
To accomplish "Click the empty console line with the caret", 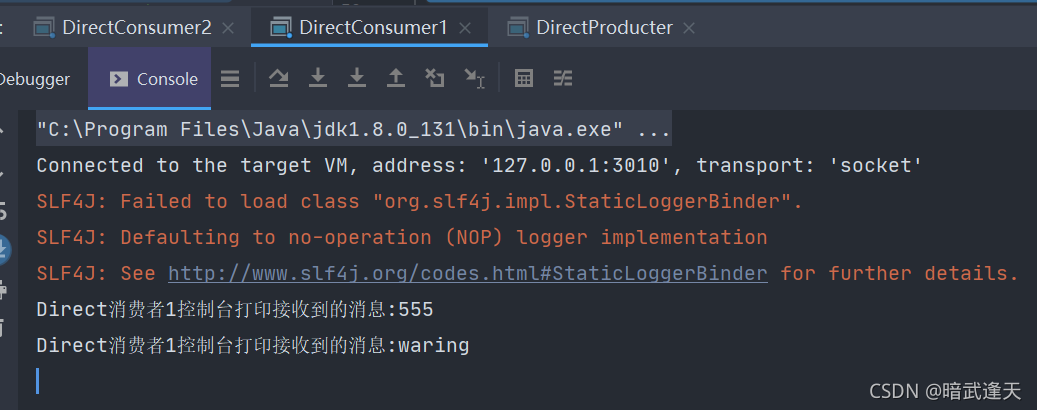I will point(527,381).
